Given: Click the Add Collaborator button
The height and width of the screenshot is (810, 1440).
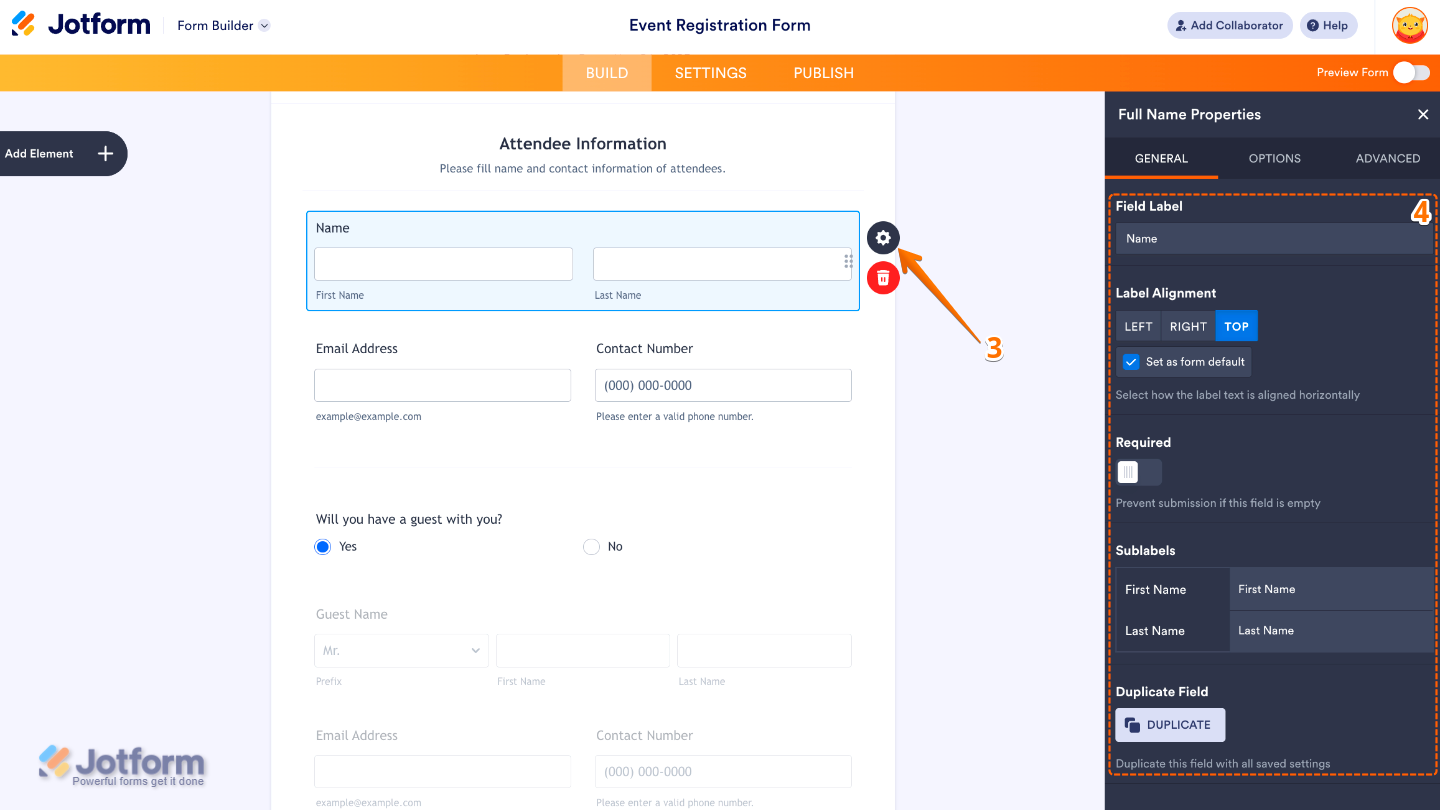Looking at the screenshot, I should [x=1229, y=25].
